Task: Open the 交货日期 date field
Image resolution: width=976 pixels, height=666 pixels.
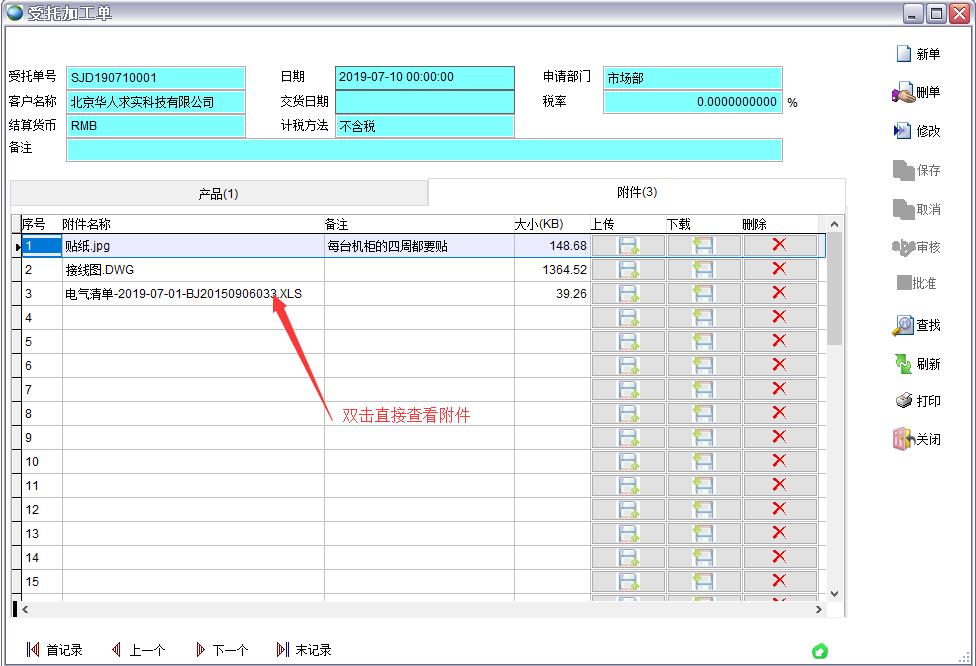Action: 425,102
